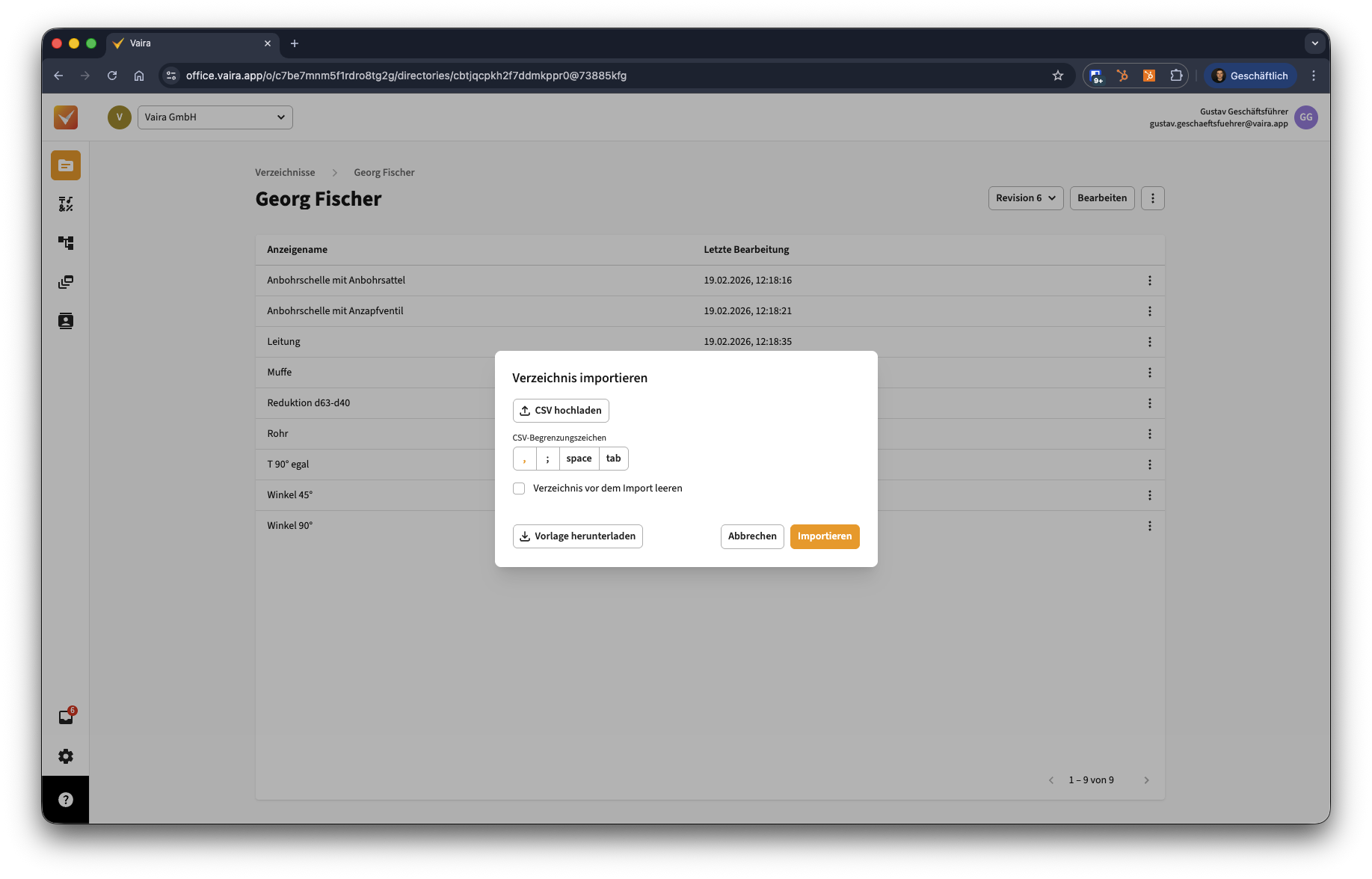Click the hierarchy tree sidebar icon

pyautogui.click(x=66, y=243)
